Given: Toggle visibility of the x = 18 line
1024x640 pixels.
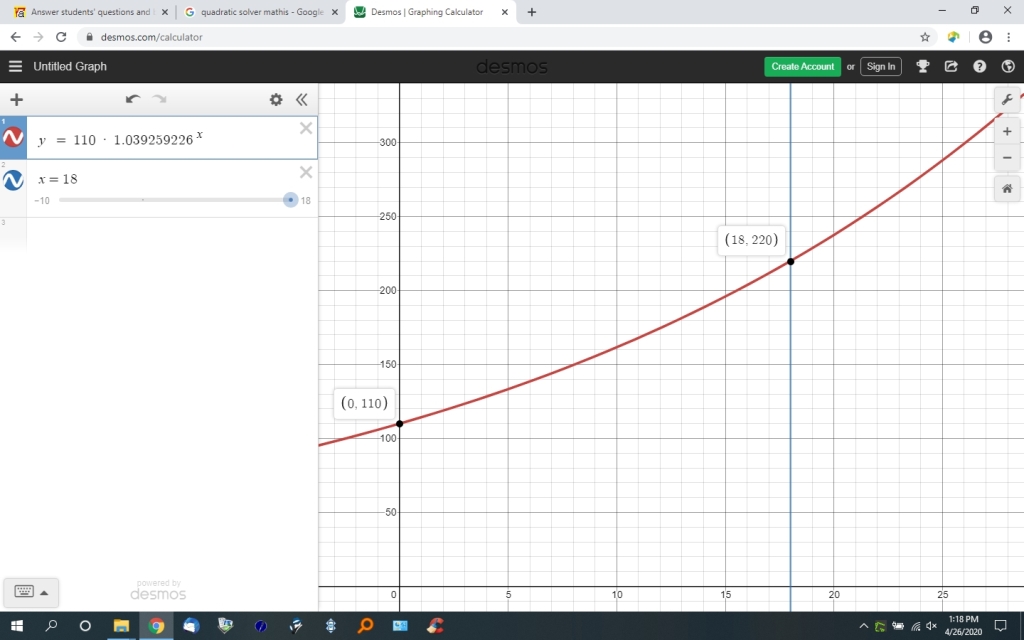Looking at the screenshot, I should click(13, 180).
